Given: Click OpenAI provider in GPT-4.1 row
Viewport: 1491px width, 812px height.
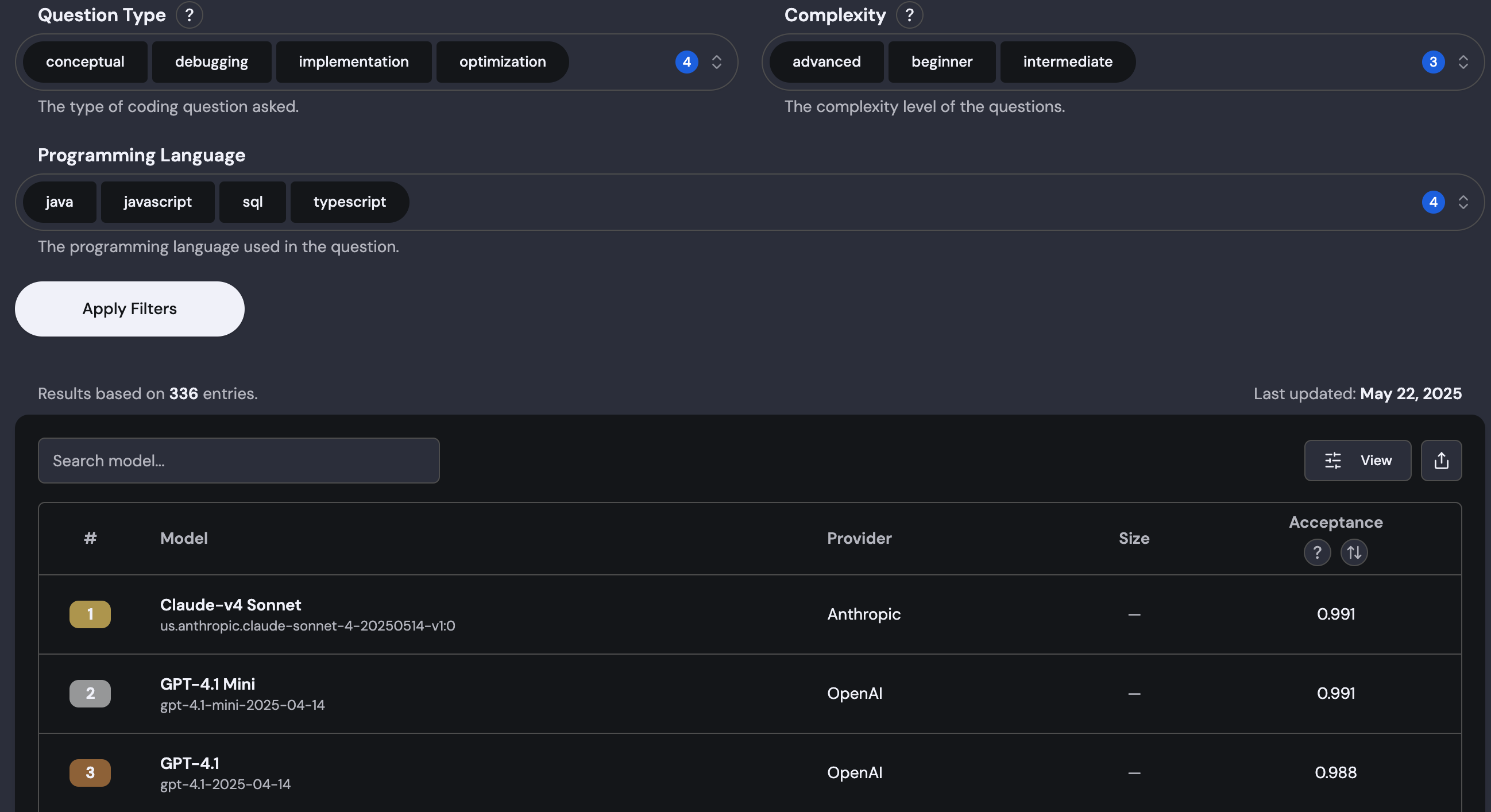Looking at the screenshot, I should (x=855, y=772).
